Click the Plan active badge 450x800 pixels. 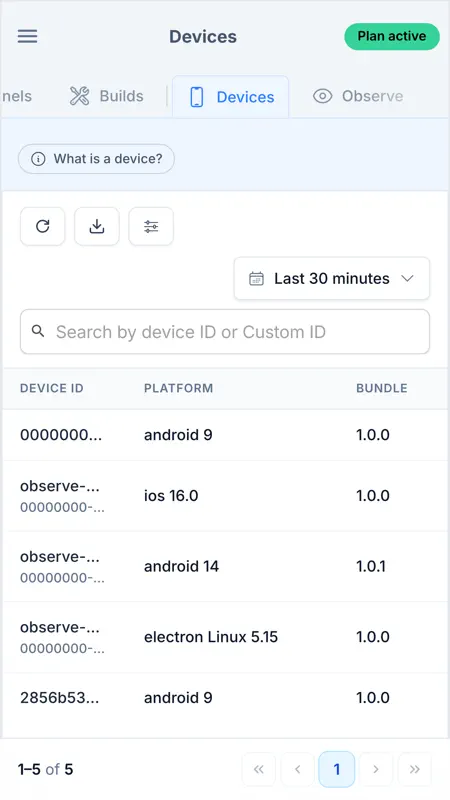point(392,36)
